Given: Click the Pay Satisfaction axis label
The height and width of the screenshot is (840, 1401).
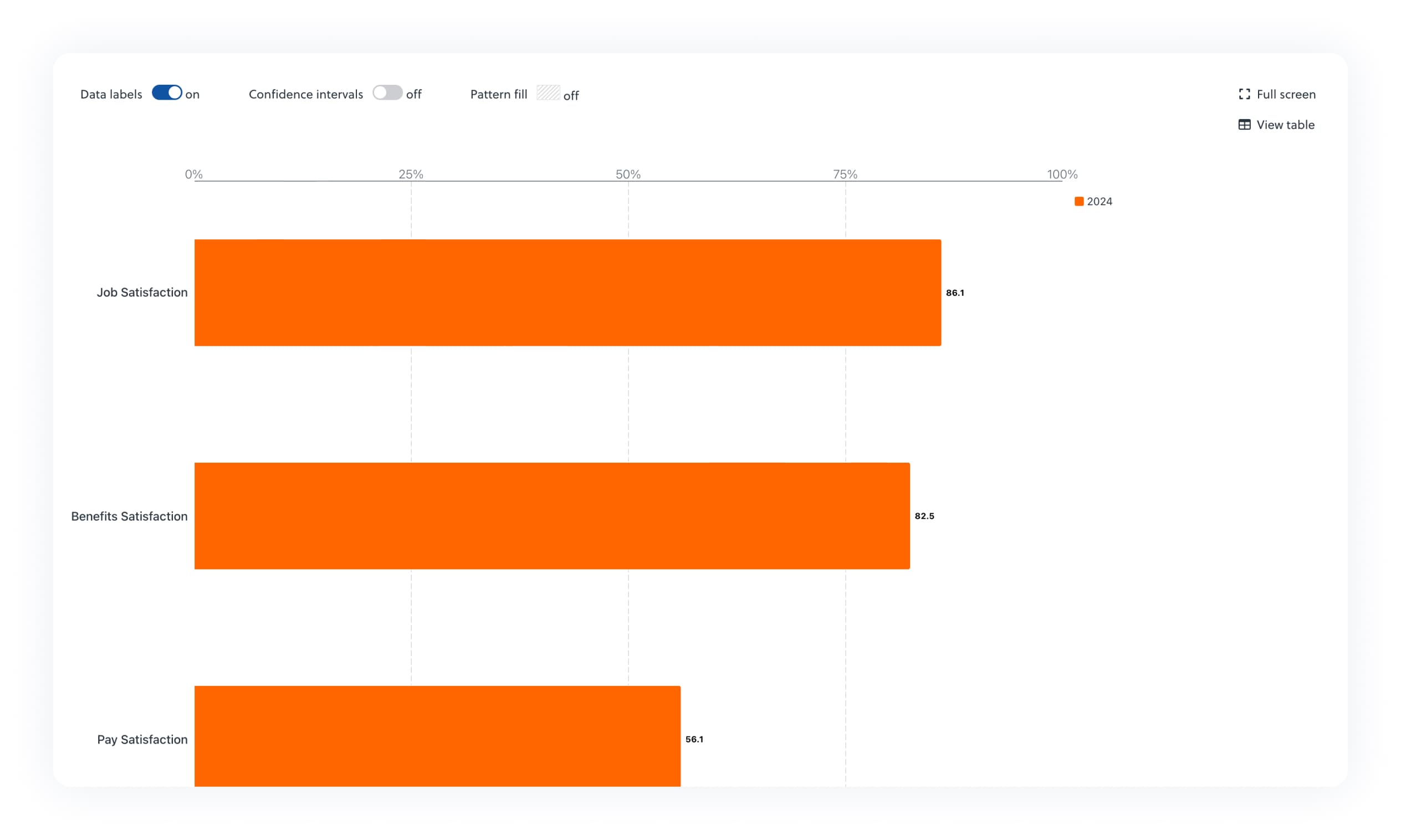Looking at the screenshot, I should 142,739.
